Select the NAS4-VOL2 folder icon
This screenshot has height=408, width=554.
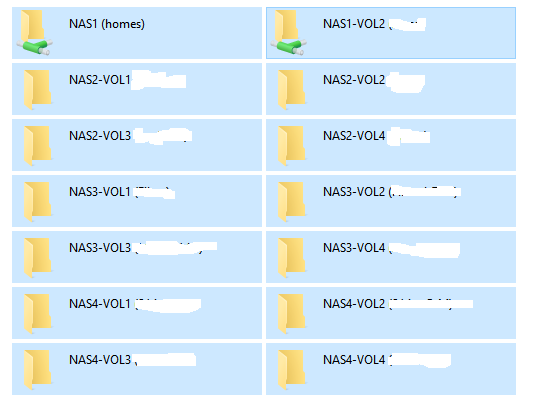292,314
